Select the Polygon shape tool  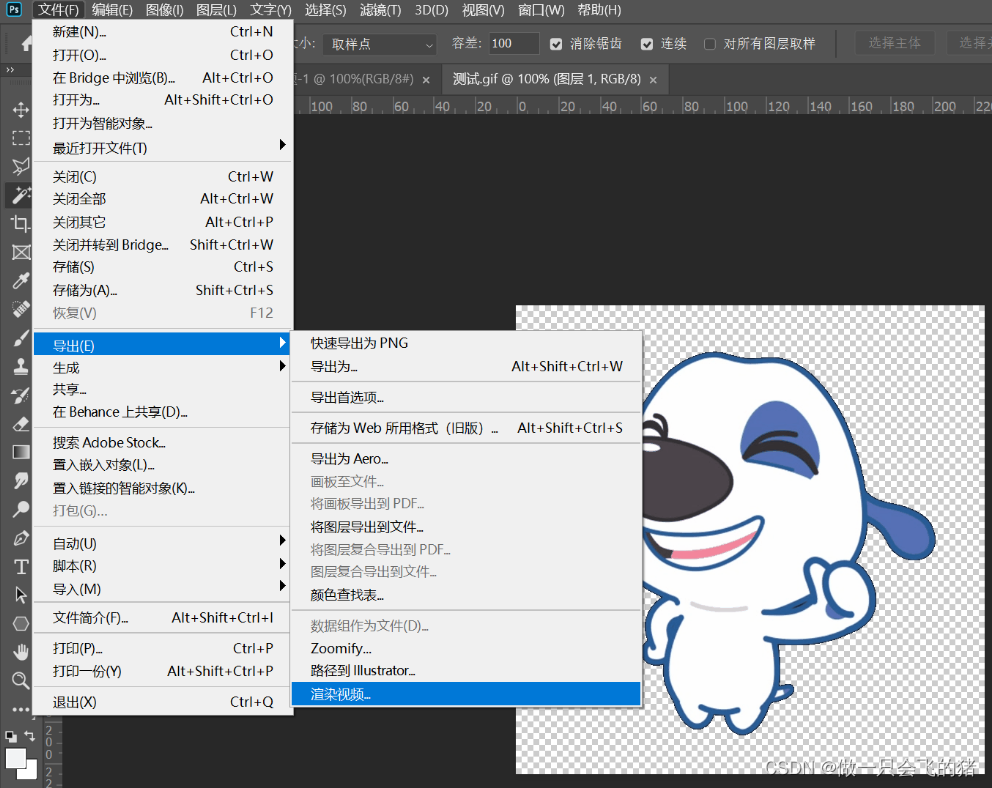click(20, 624)
